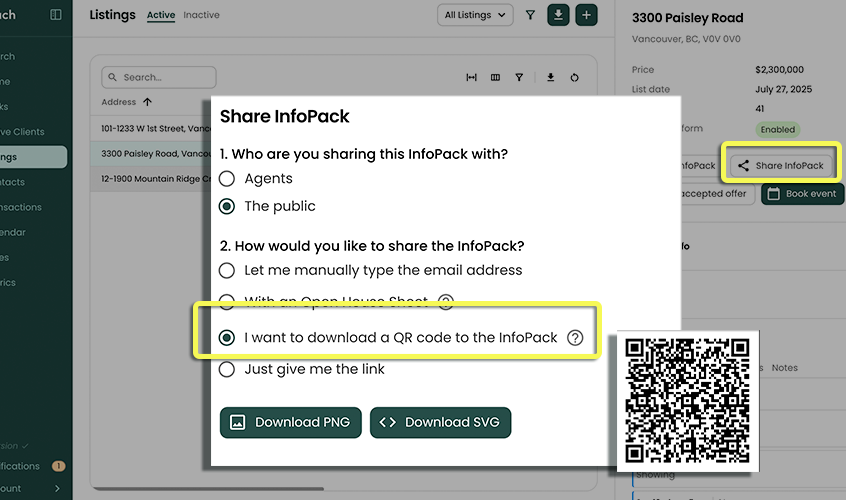This screenshot has height=500, width=846.
Task: Click the column width fit icon in table toolbar
Action: click(x=471, y=77)
